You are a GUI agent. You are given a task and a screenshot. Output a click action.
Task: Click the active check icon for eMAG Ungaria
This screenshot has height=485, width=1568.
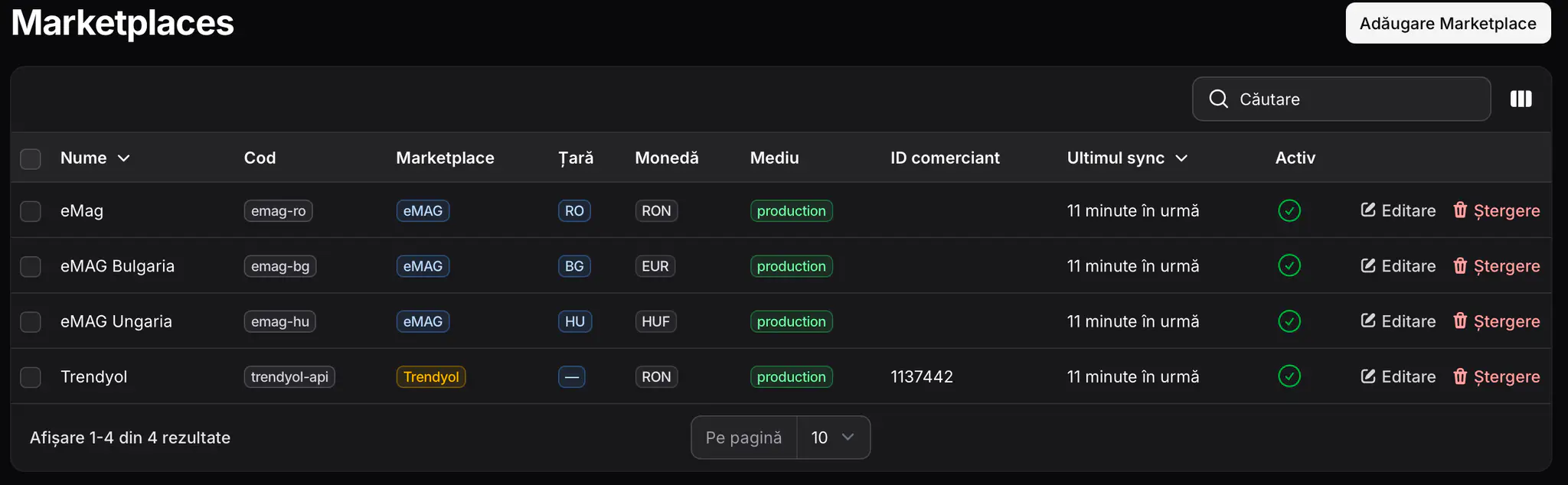pos(1289,321)
